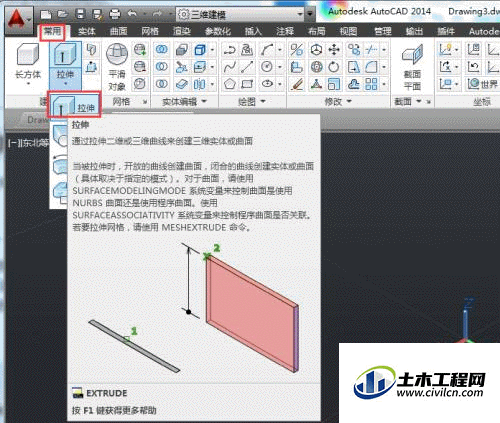The image size is (500, 423).
Task: Click the 截面平面 section plane button
Action: (x=412, y=67)
